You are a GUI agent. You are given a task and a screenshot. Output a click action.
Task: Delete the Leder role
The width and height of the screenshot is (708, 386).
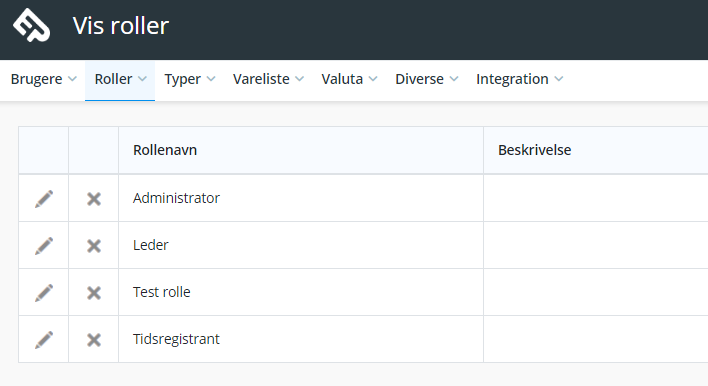(x=94, y=246)
